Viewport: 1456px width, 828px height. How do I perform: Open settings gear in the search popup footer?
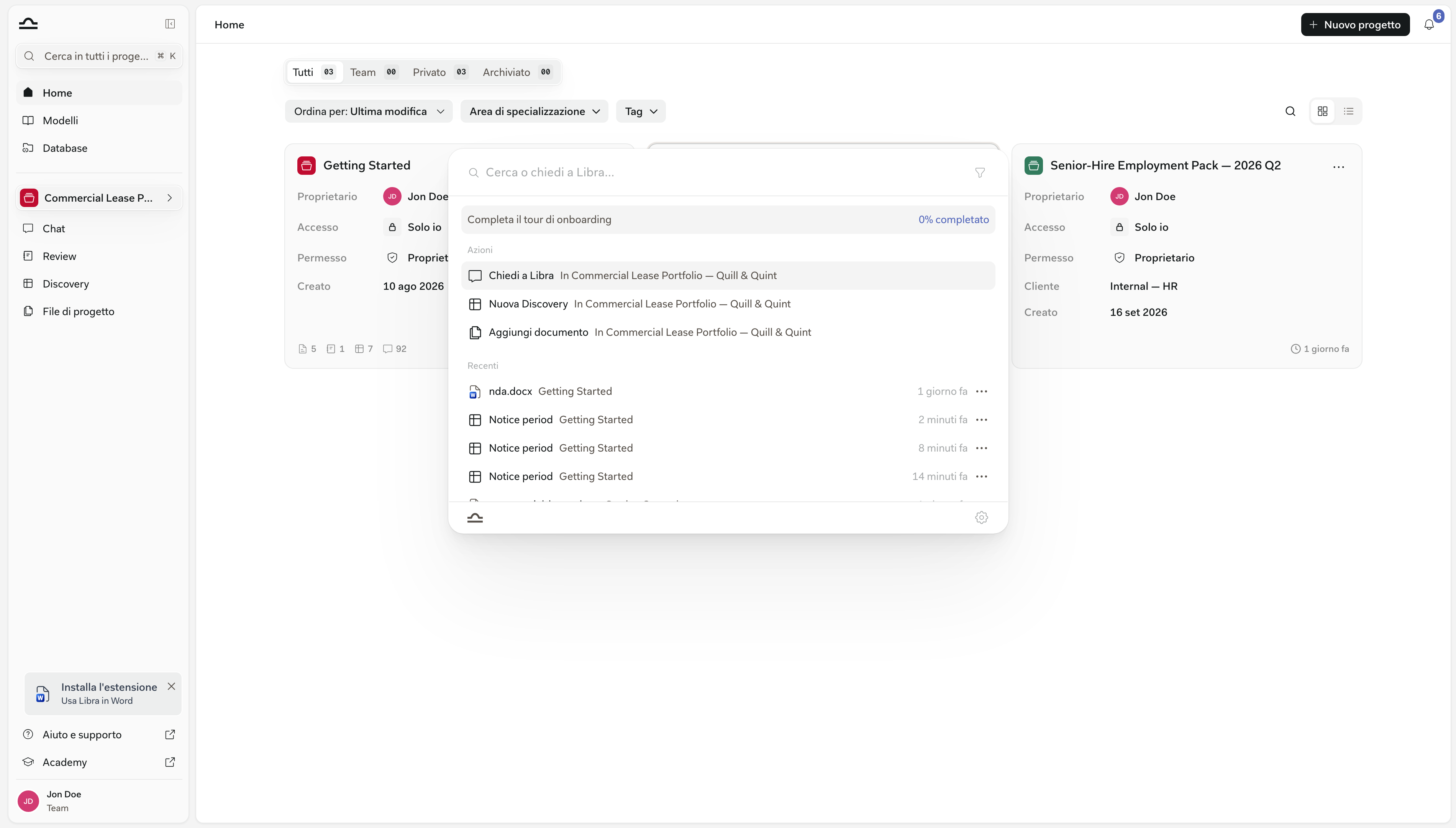[982, 517]
